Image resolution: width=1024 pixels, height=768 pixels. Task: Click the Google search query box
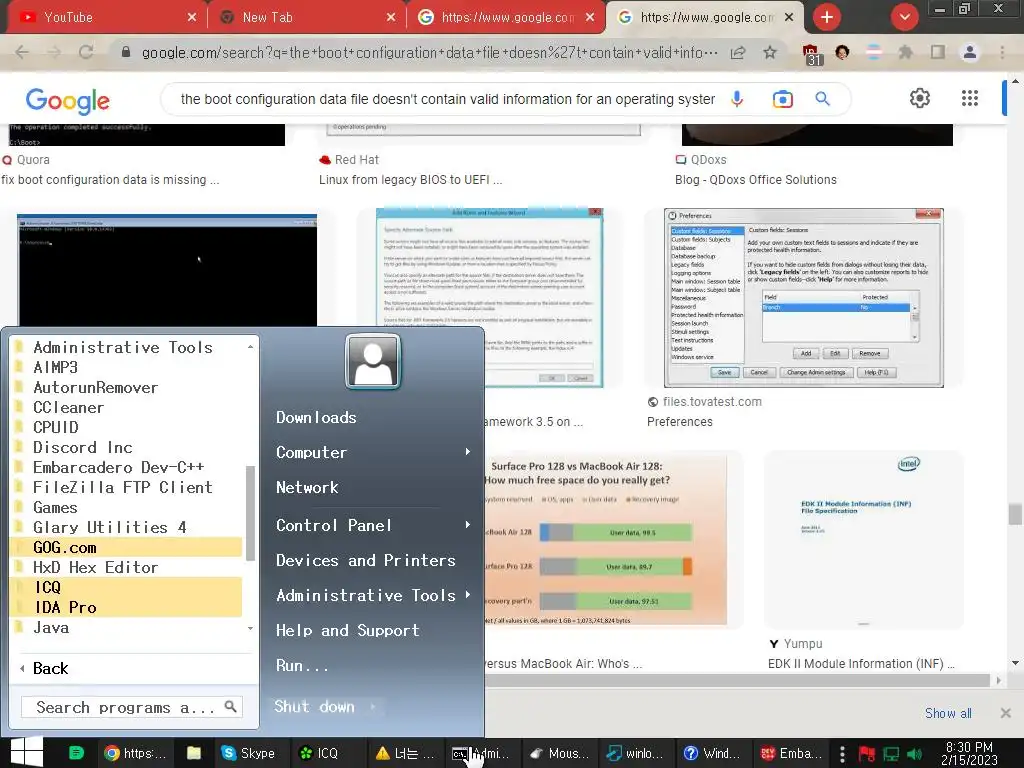[x=447, y=99]
